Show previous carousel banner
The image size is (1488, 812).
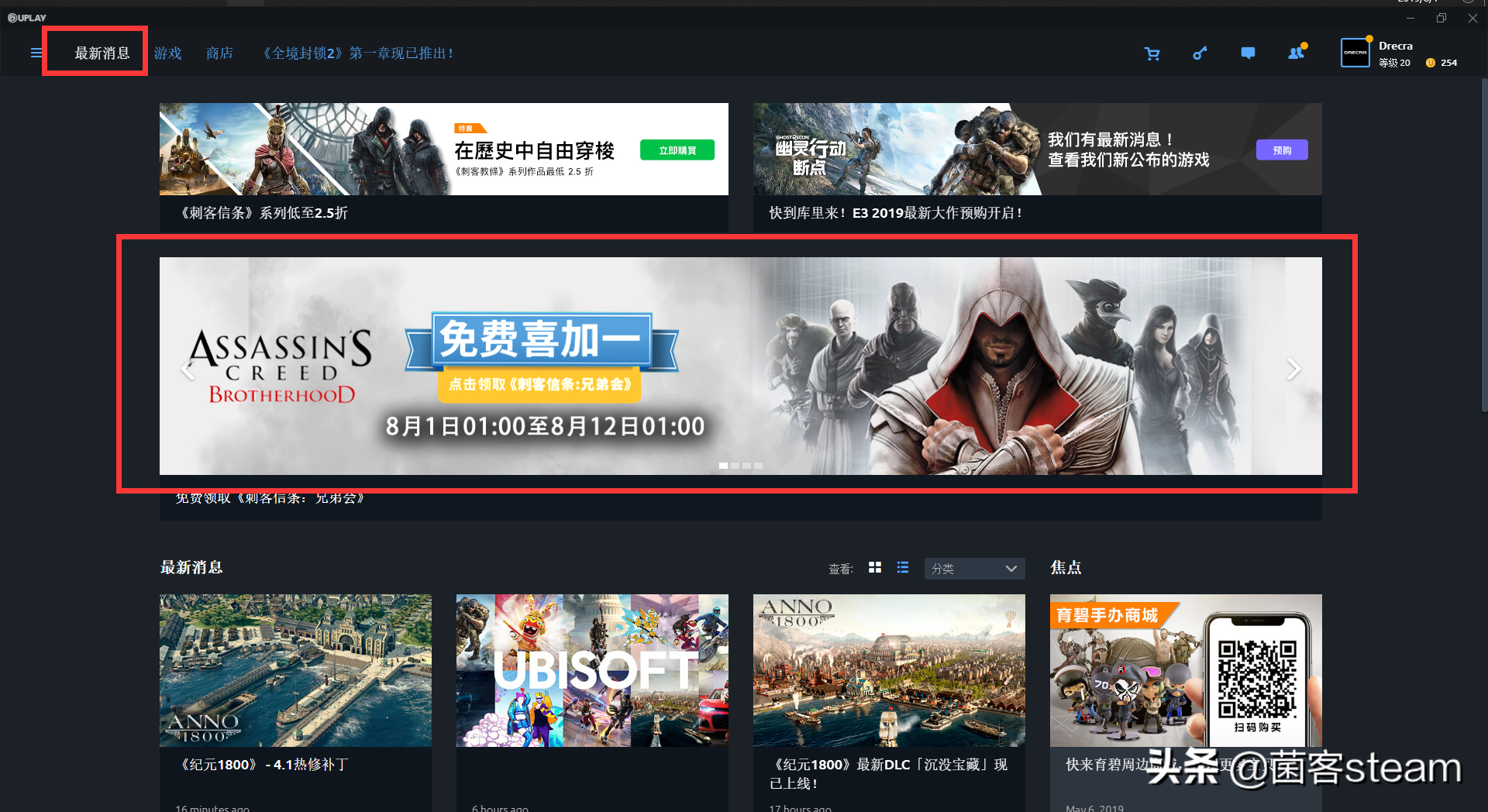pyautogui.click(x=188, y=369)
